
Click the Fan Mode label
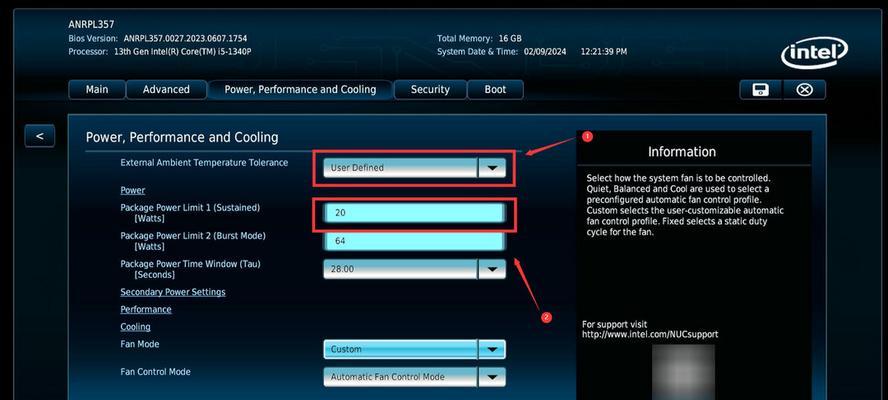(140, 344)
